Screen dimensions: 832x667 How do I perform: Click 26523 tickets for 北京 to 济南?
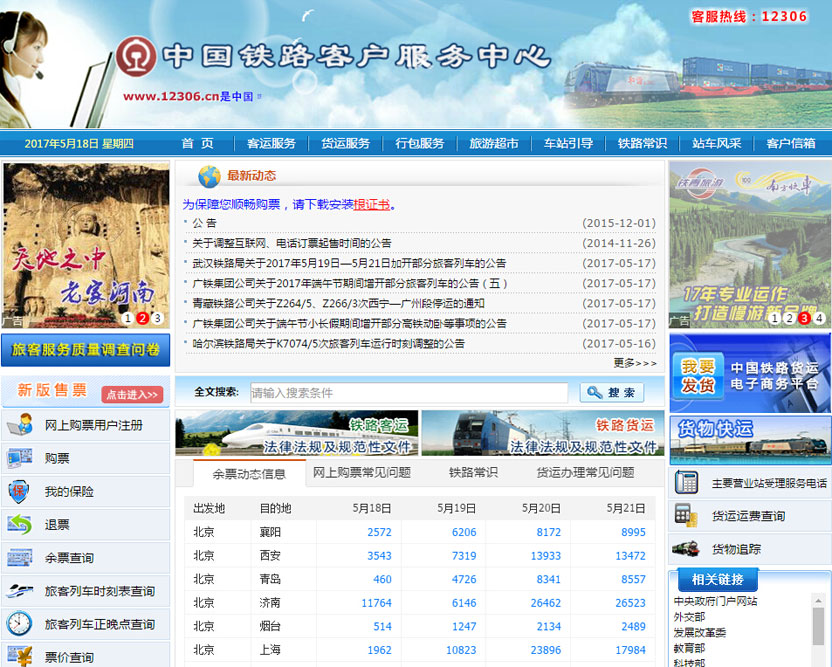(x=630, y=603)
